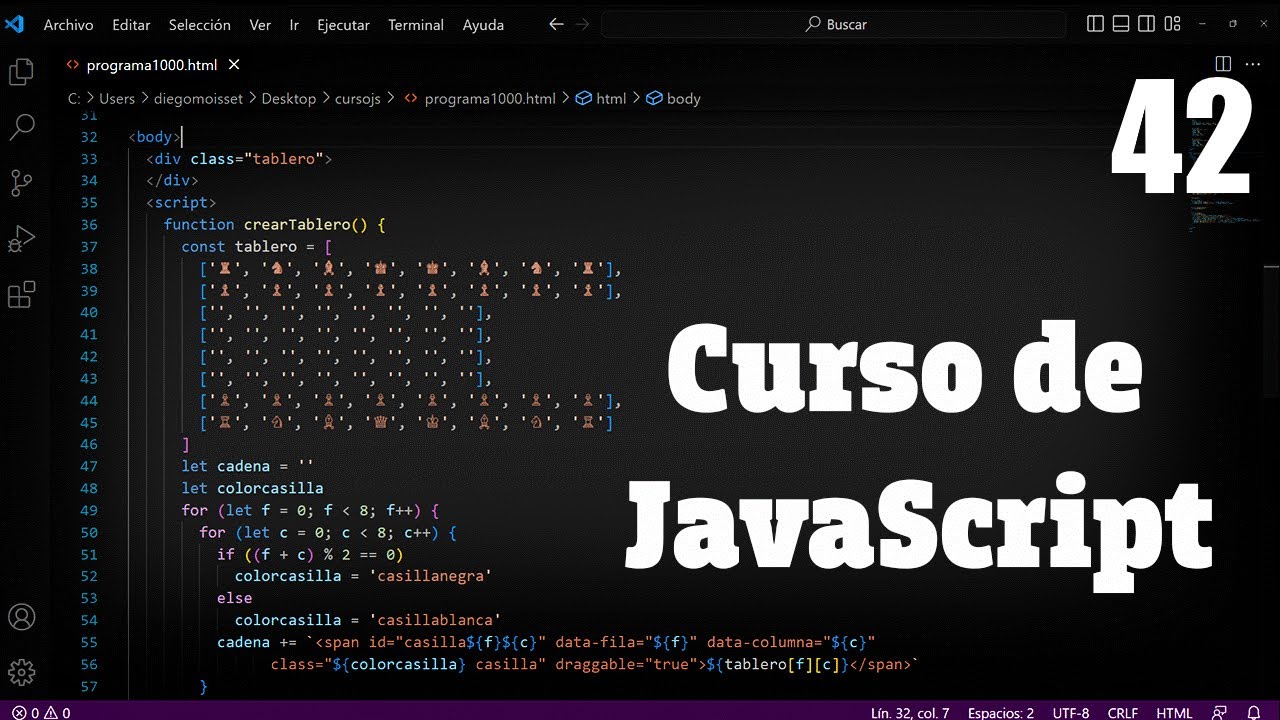This screenshot has height=720, width=1280.
Task: Open the Accounts menu icon
Action: [21, 616]
